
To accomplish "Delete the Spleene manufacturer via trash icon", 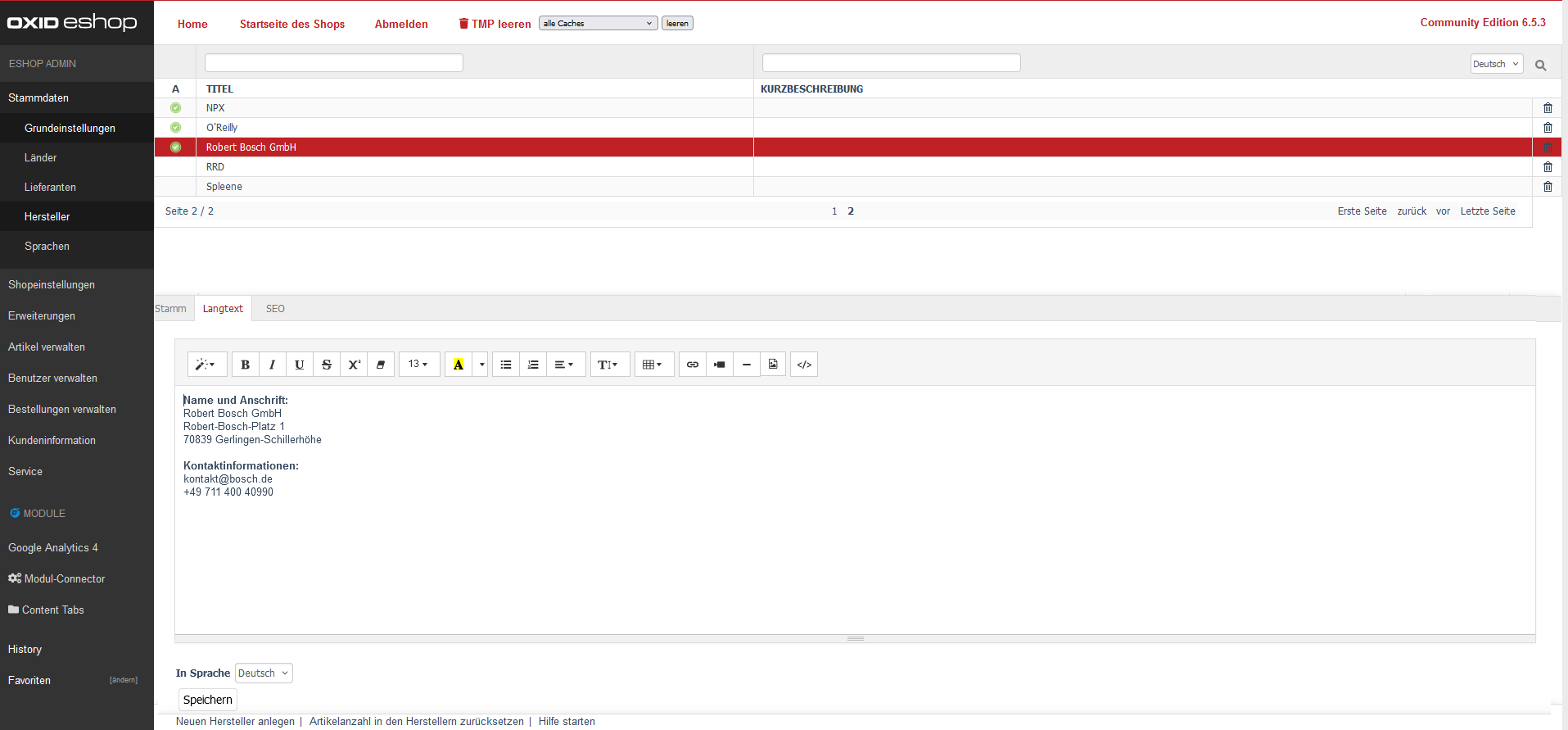I will (x=1548, y=187).
